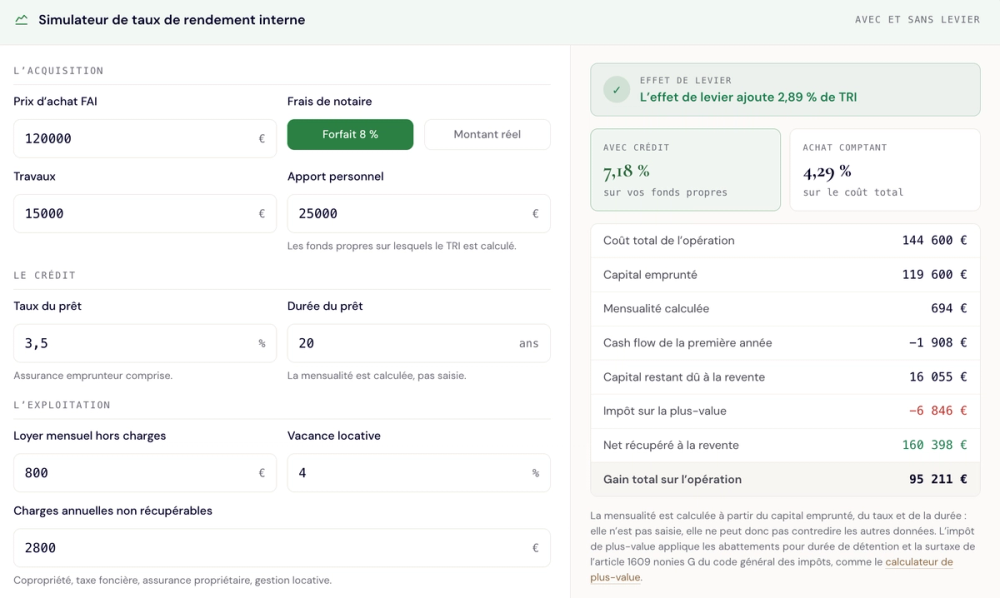The width and height of the screenshot is (1000, 598).
Task: Edit the Durée du prêt field
Action: (418, 343)
